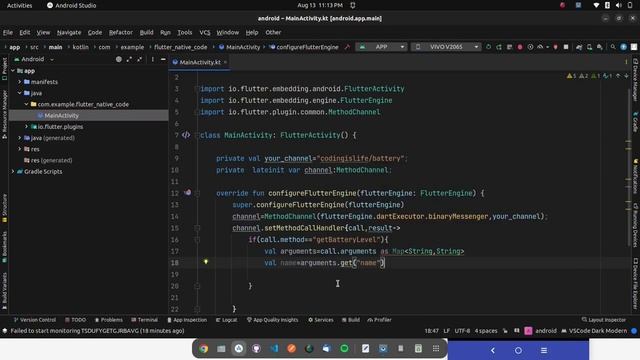640x360 pixels.
Task: Open the Navigate menu
Action: (69, 32)
